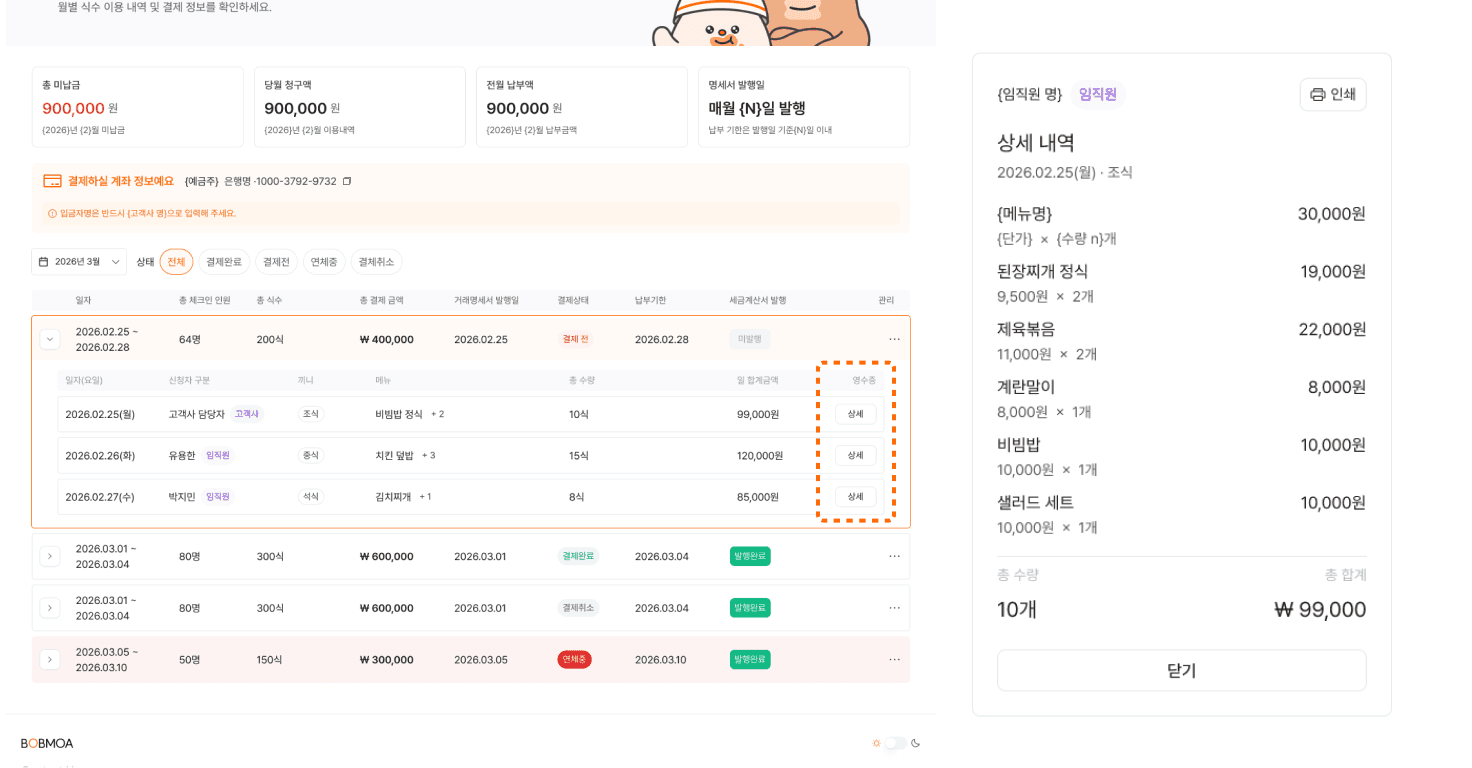Open 상세 receipt for 유용한 on 2026.02.26
The width and height of the screenshot is (1472, 768).
pos(855,455)
